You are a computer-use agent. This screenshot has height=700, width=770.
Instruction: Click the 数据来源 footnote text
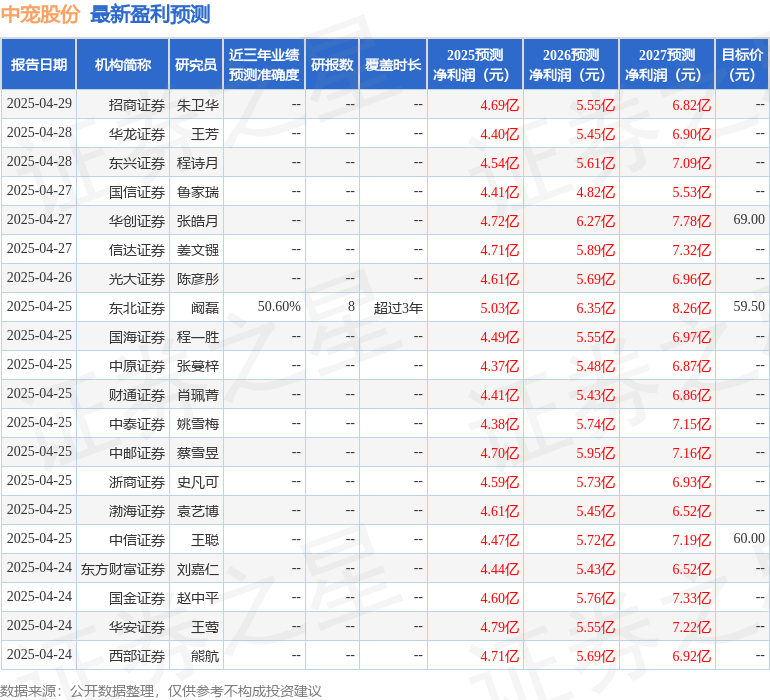point(161,691)
